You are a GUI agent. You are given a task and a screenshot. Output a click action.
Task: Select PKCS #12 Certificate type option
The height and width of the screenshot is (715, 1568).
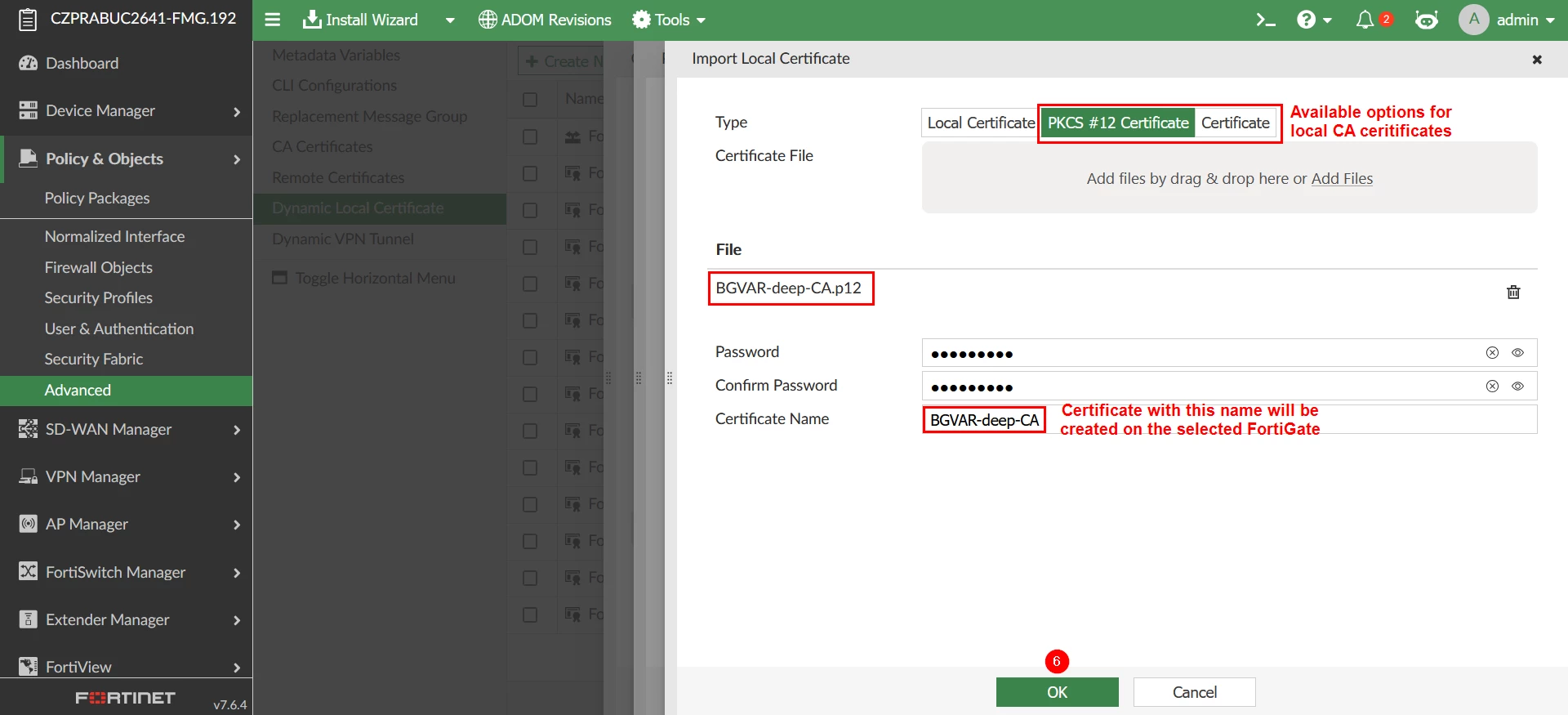(x=1118, y=123)
